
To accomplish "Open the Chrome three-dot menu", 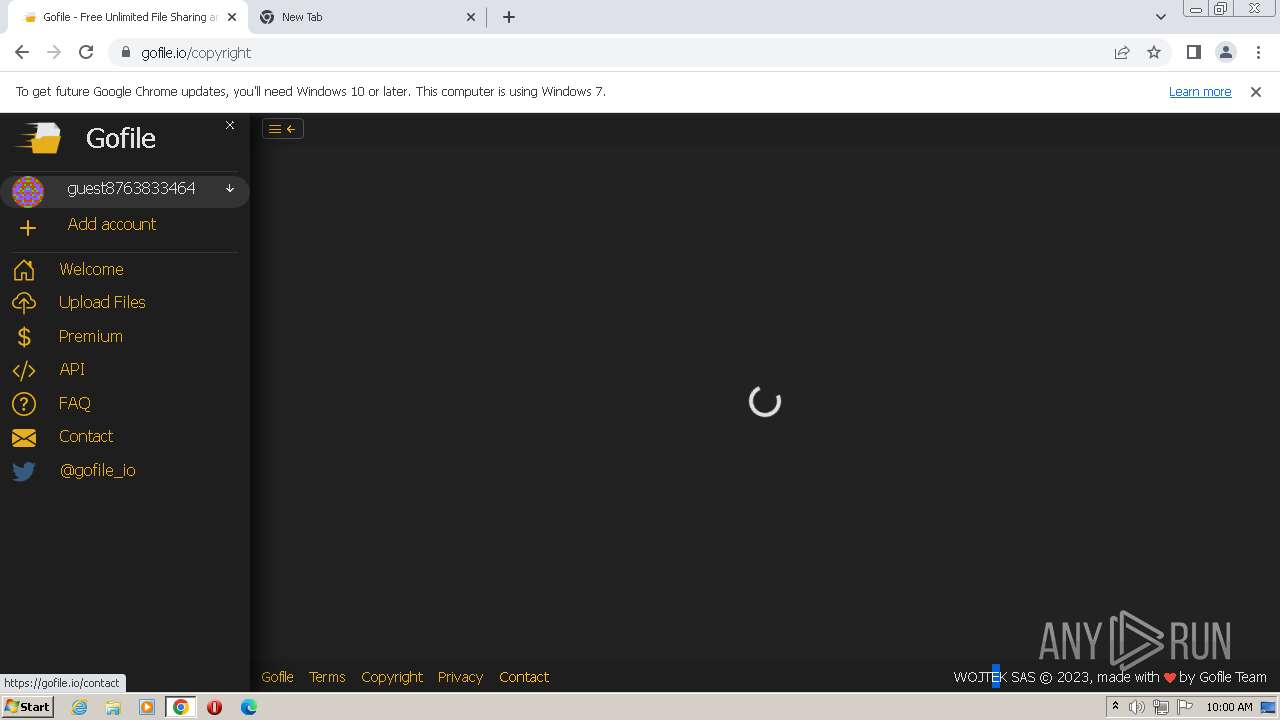I will click(1257, 52).
